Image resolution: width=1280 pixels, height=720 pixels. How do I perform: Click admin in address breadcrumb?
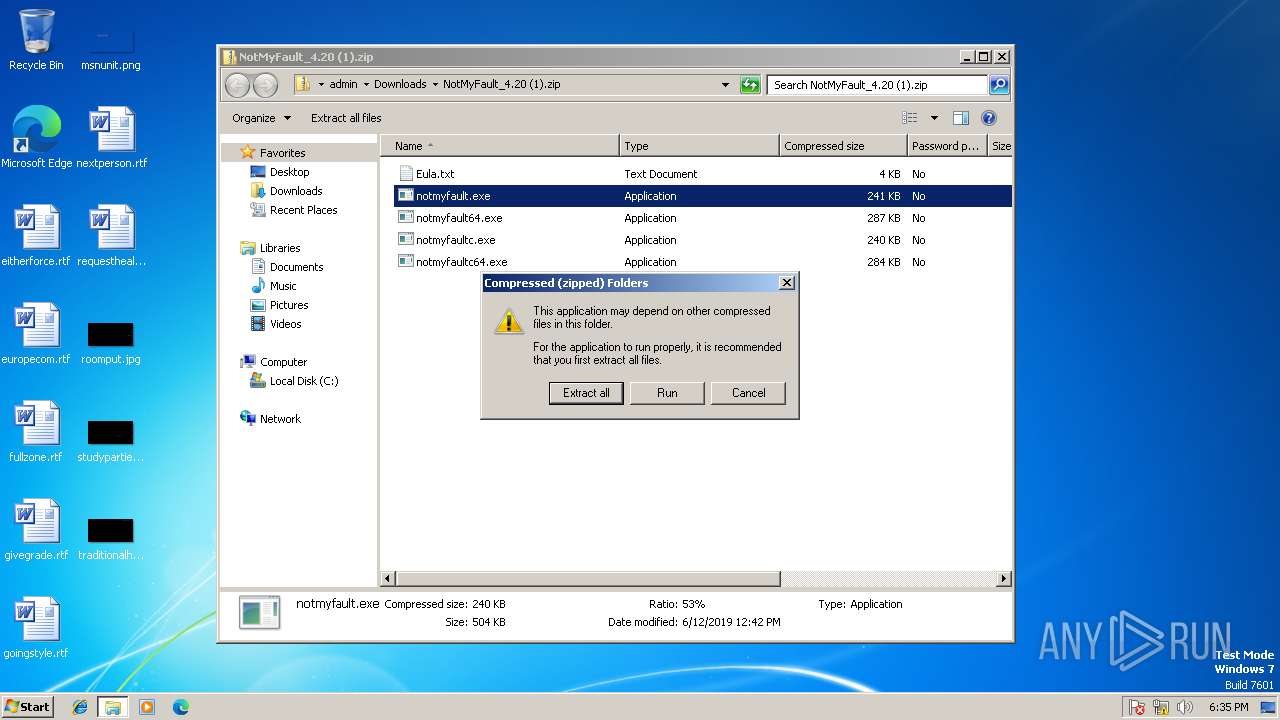(x=343, y=84)
